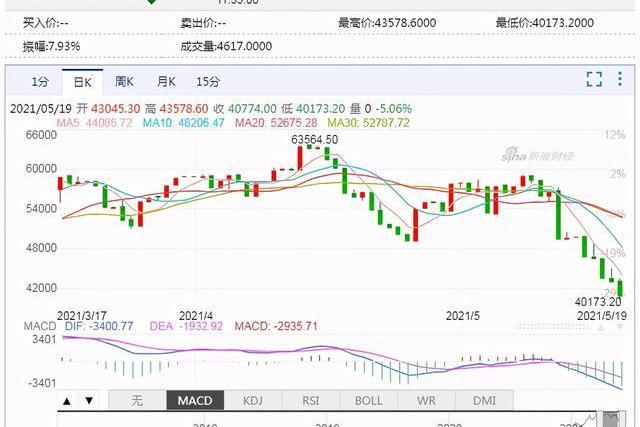Click the fullscreen expand icon
This screenshot has width=640, height=427.
pyautogui.click(x=594, y=80)
